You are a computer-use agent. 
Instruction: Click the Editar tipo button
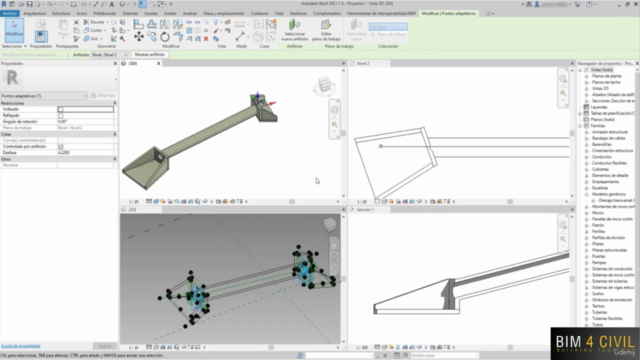pyautogui.click(x=103, y=96)
